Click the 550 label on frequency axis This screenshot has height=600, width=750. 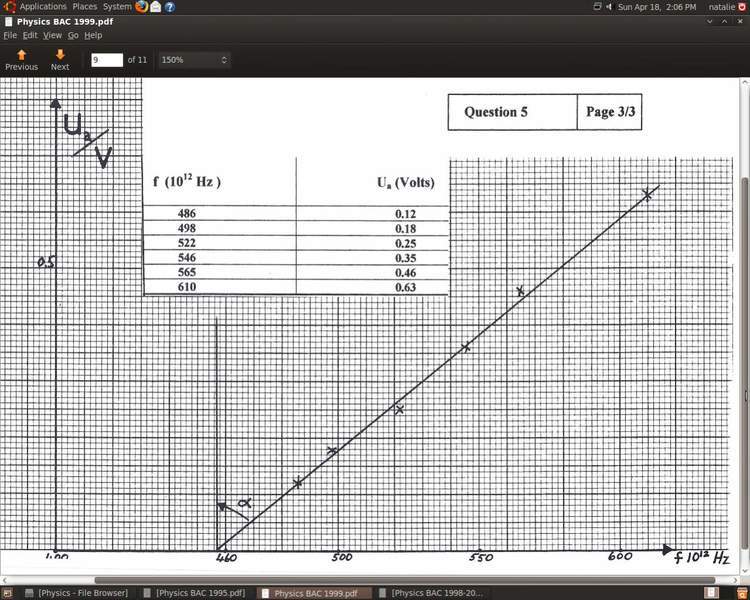tap(481, 557)
